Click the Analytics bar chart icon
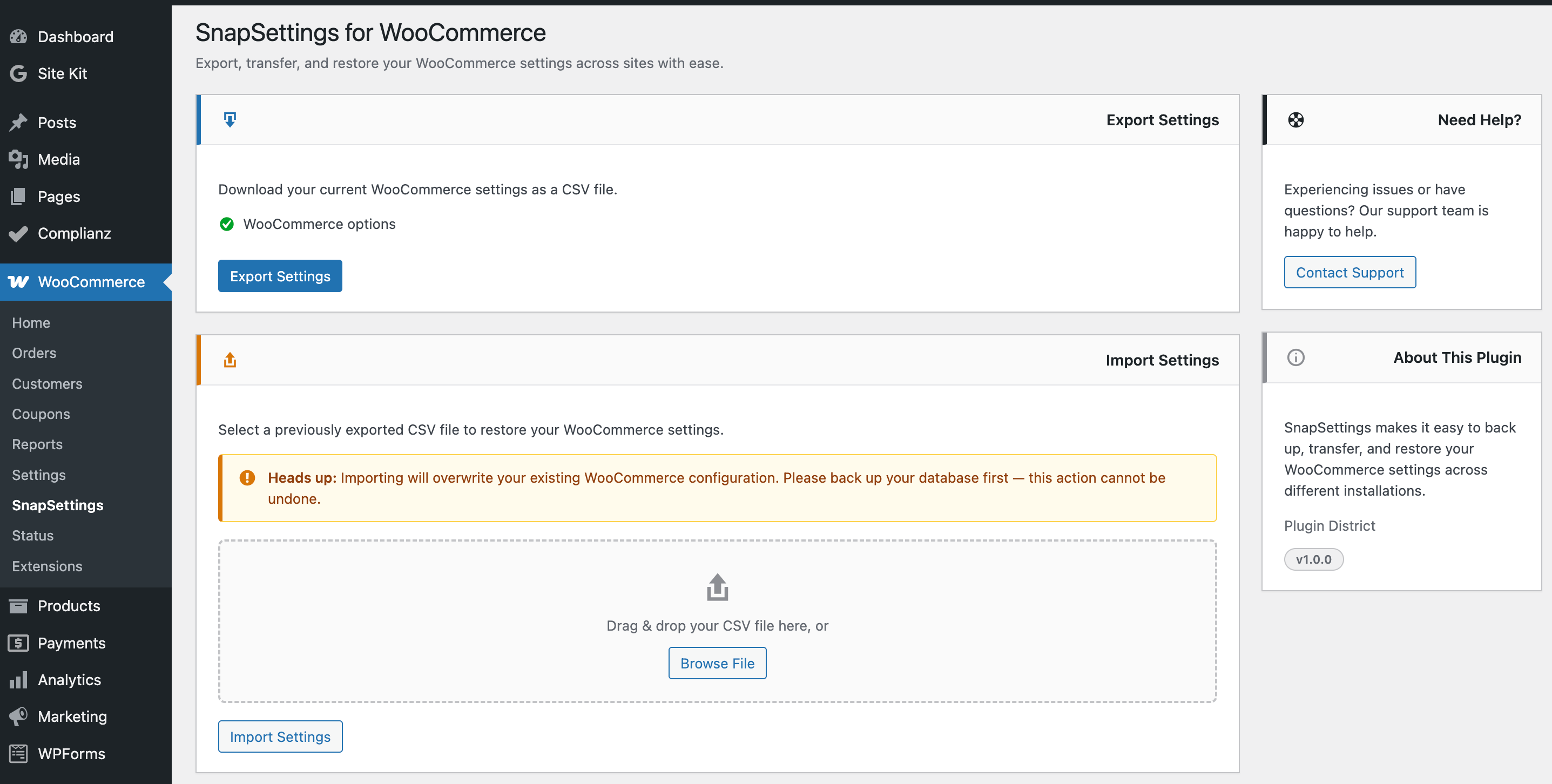The image size is (1552, 784). [x=18, y=680]
